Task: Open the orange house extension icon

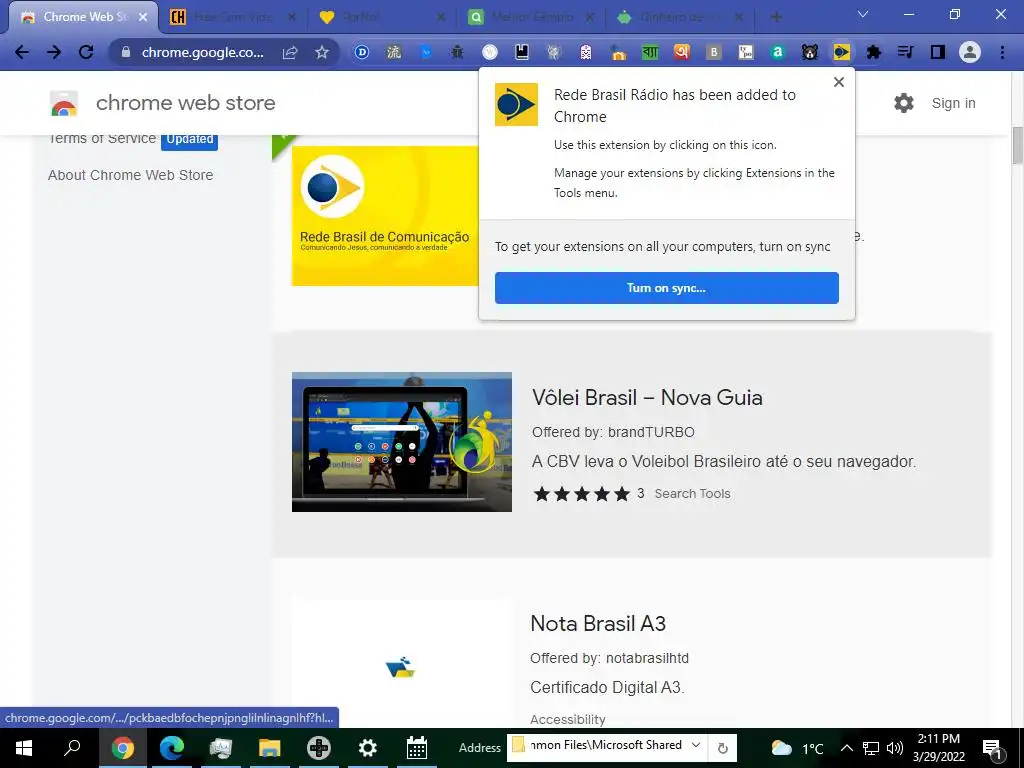Action: point(618,52)
